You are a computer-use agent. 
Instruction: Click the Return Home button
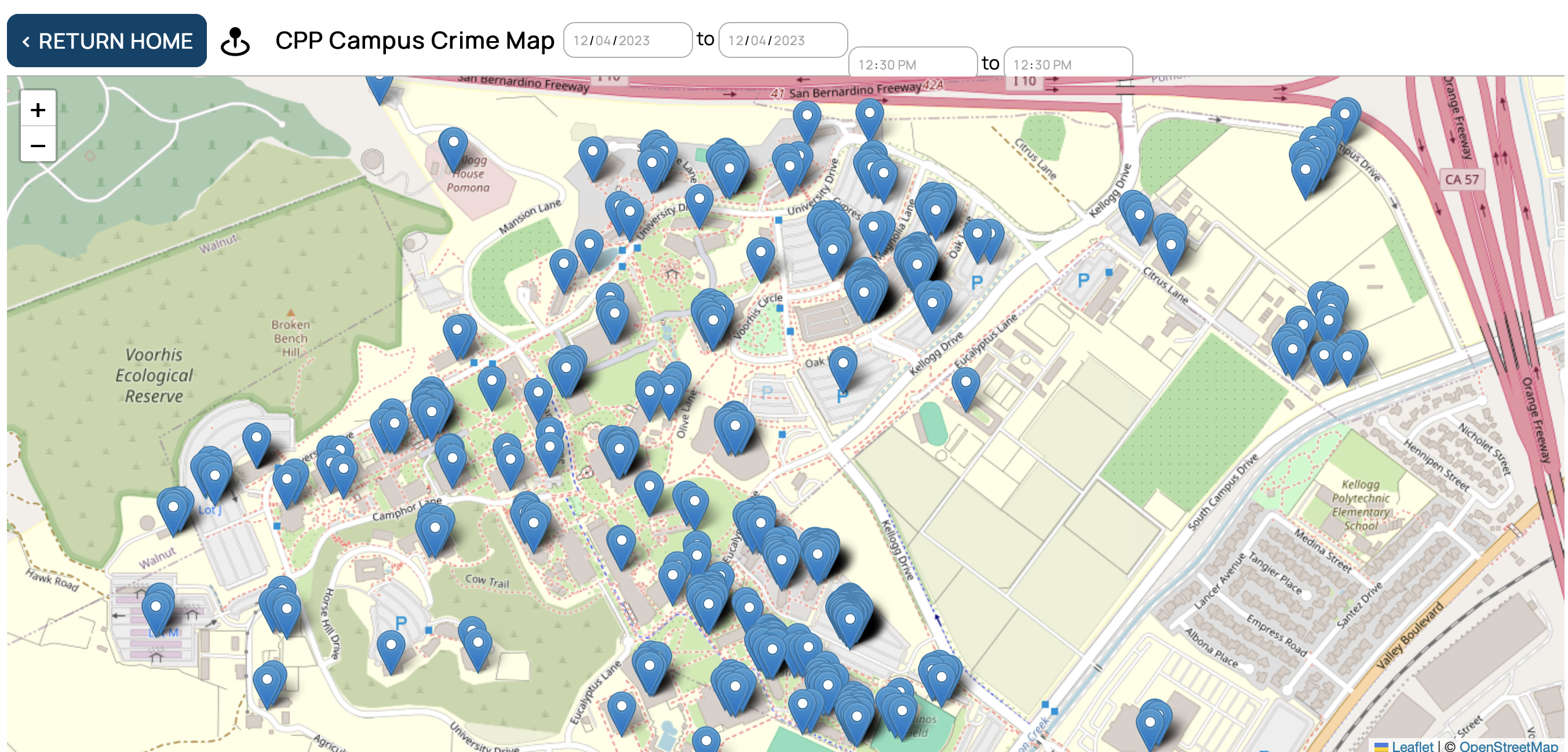107,41
